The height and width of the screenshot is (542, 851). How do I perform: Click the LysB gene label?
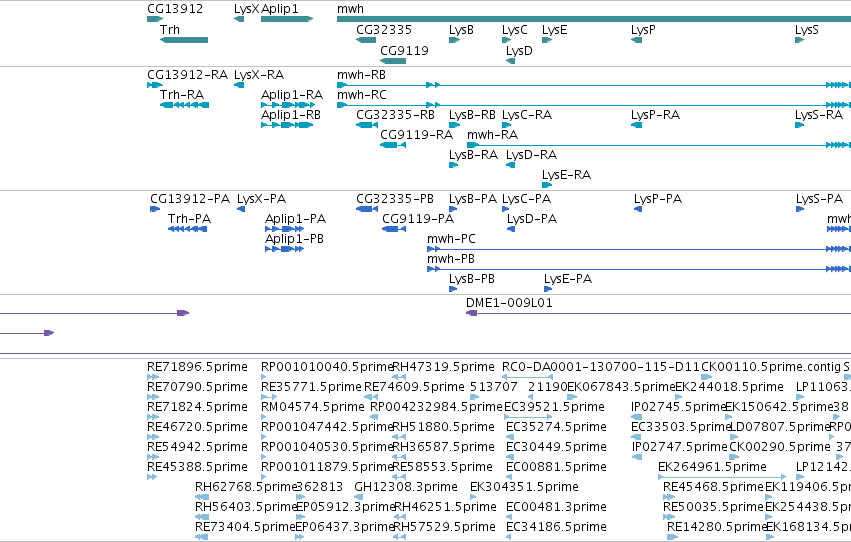pyautogui.click(x=461, y=30)
